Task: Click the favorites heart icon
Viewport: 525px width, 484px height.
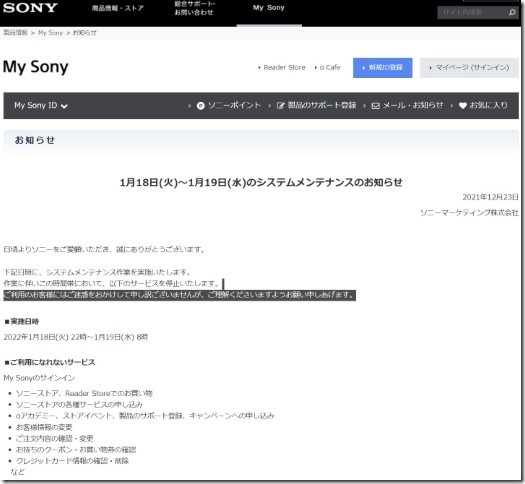Action: pos(463,106)
